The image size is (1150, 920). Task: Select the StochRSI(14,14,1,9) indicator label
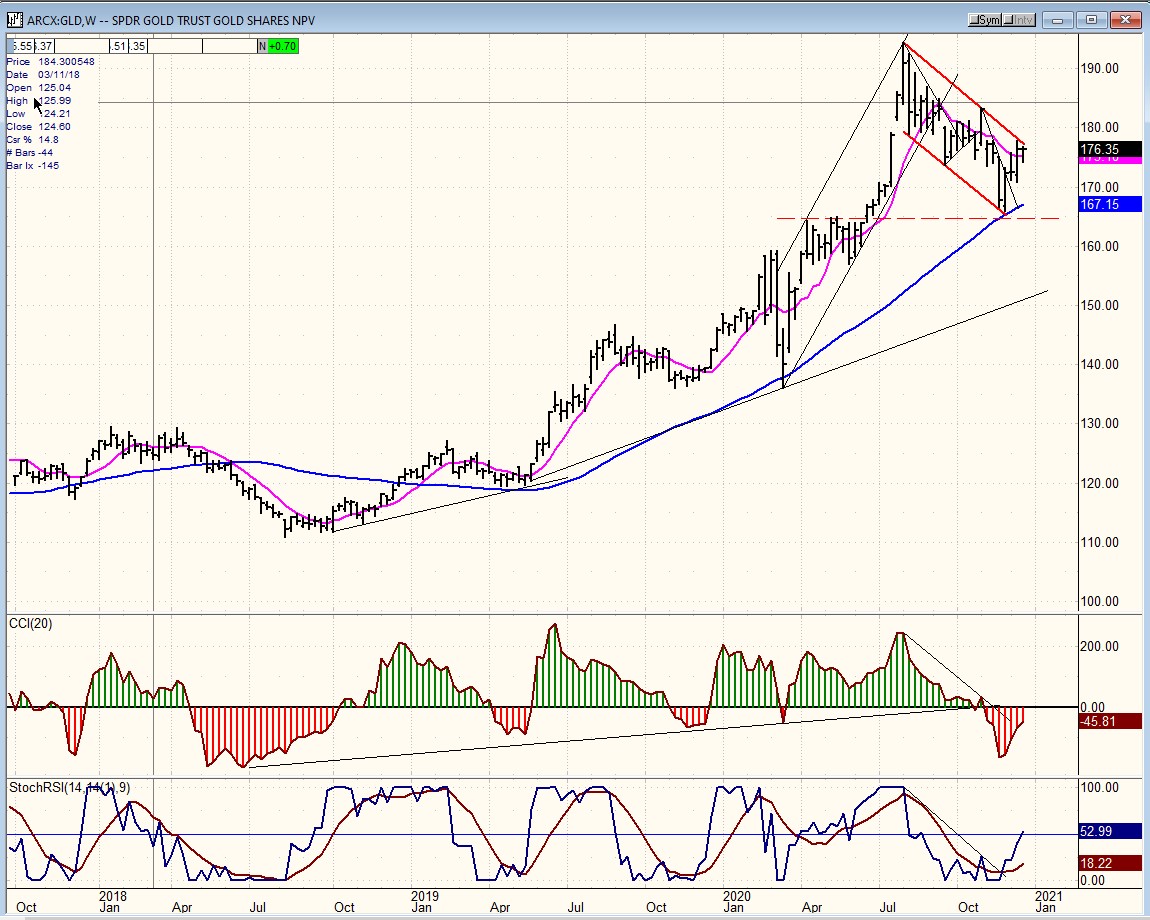(69, 788)
